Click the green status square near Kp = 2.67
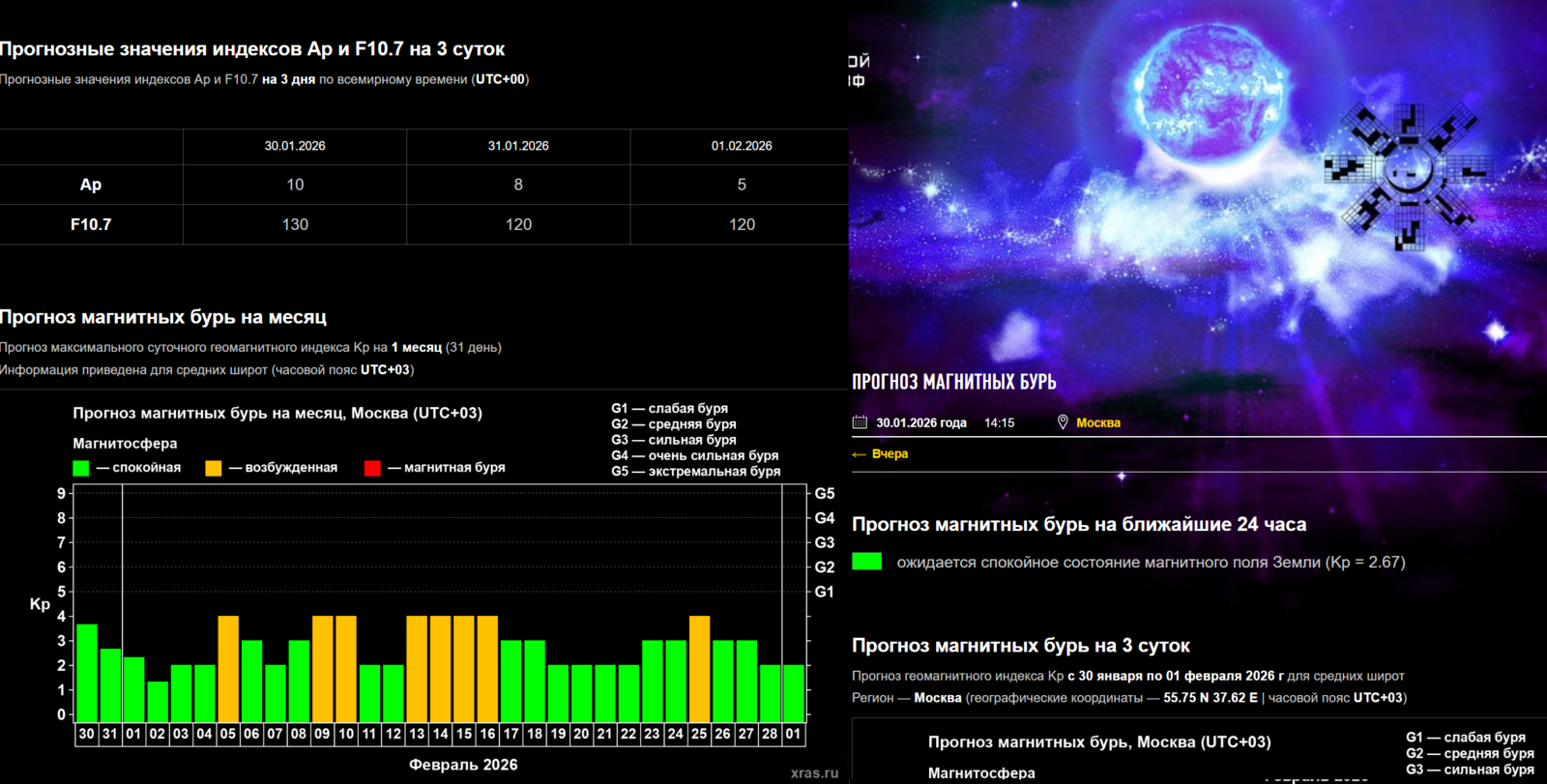The width and height of the screenshot is (1547, 784). point(866,562)
